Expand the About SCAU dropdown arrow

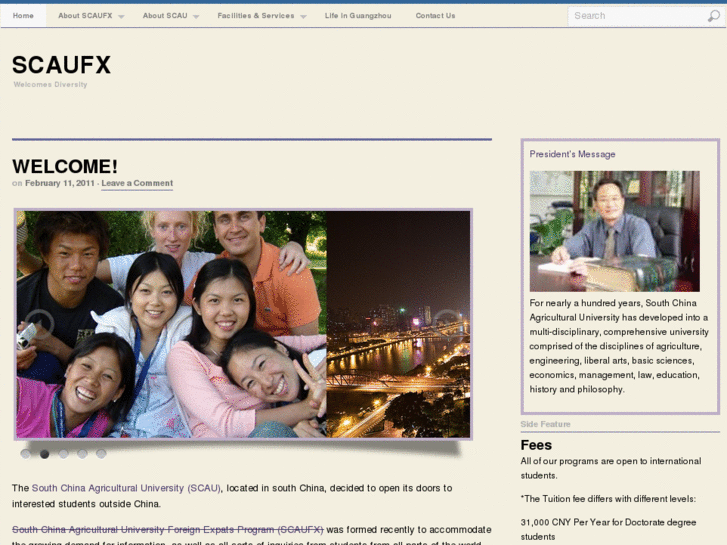point(196,17)
